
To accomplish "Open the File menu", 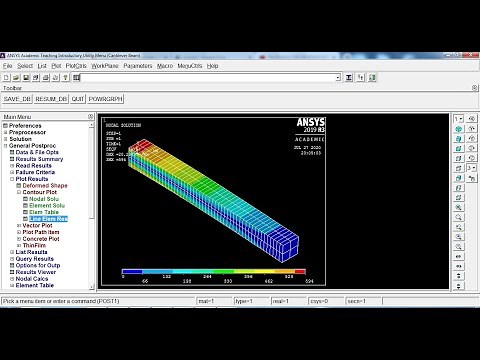I will click(7, 66).
